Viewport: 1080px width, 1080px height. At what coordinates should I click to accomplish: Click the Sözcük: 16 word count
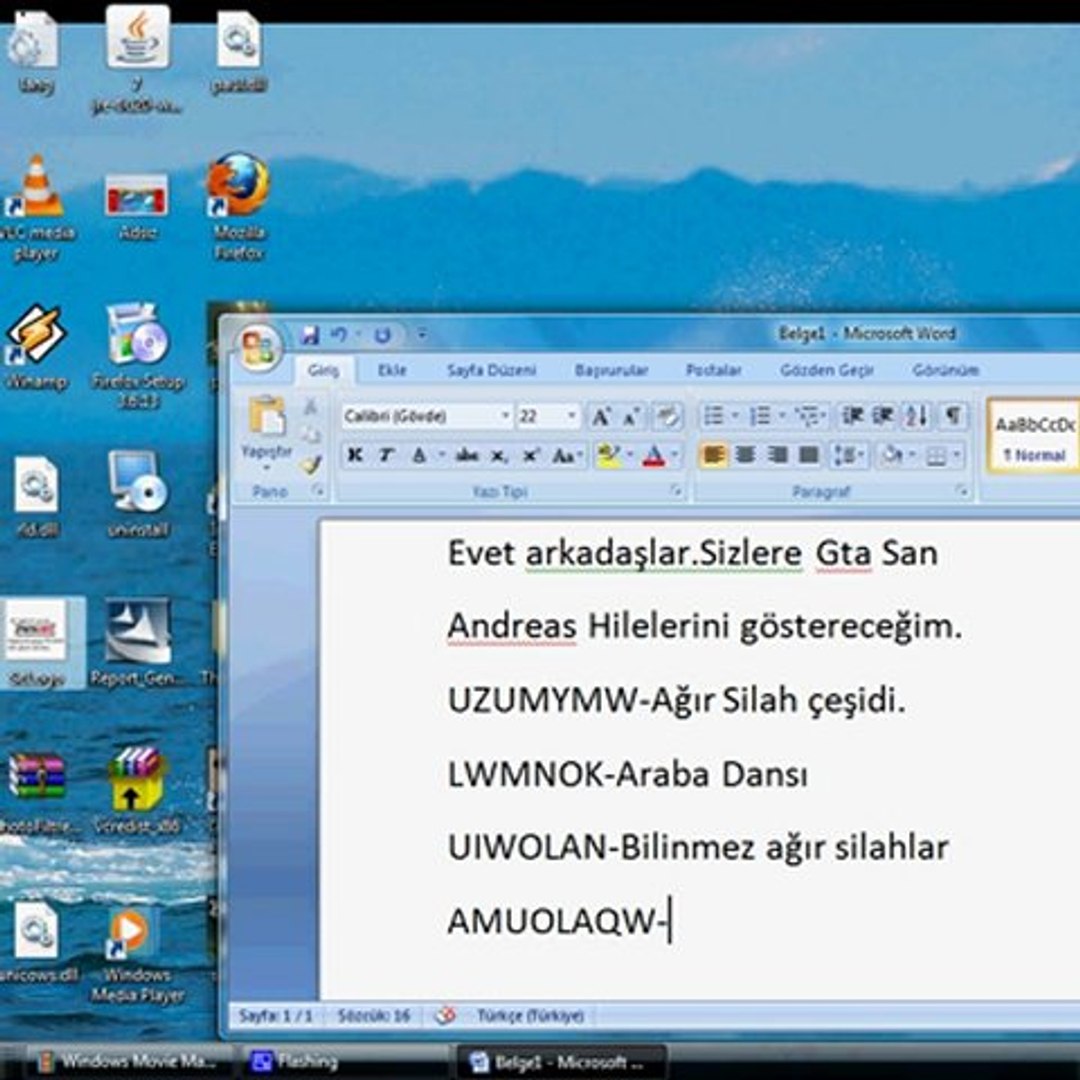click(x=374, y=1015)
